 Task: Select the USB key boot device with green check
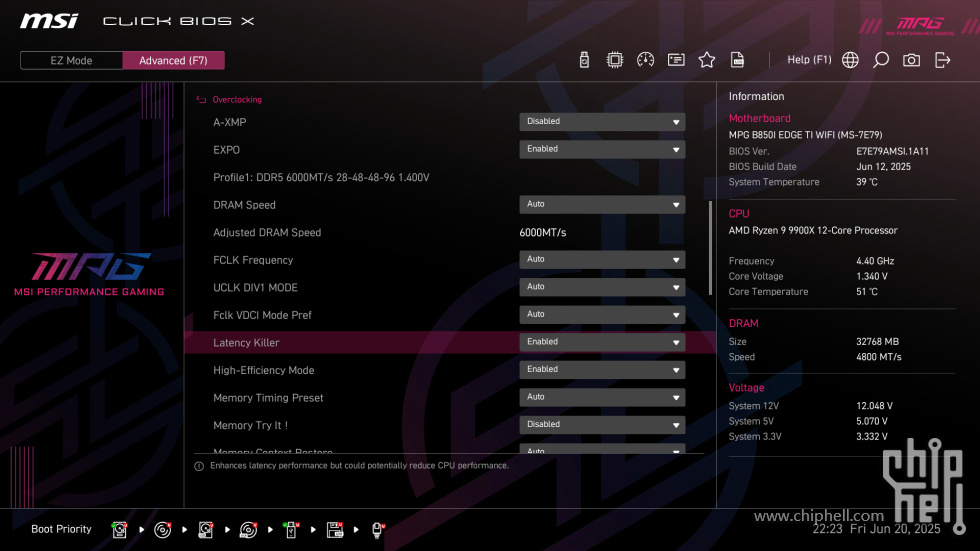point(291,530)
